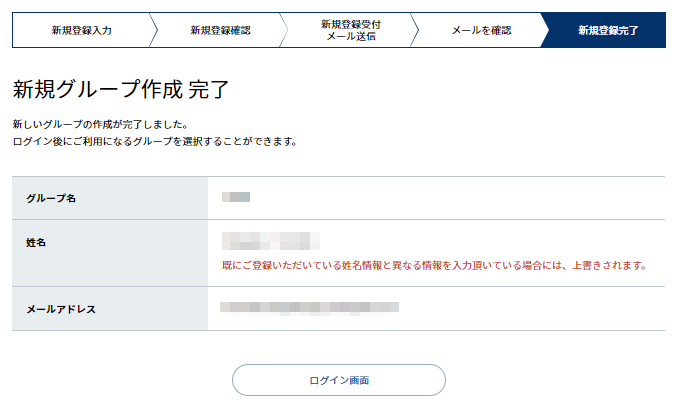
Task: Click the blurred email address value
Action: coord(309,308)
